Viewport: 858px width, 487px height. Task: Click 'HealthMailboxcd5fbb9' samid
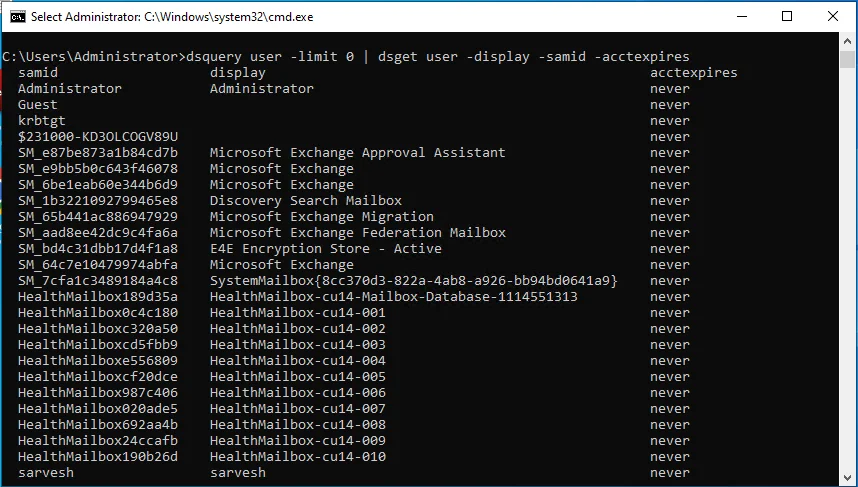(98, 344)
